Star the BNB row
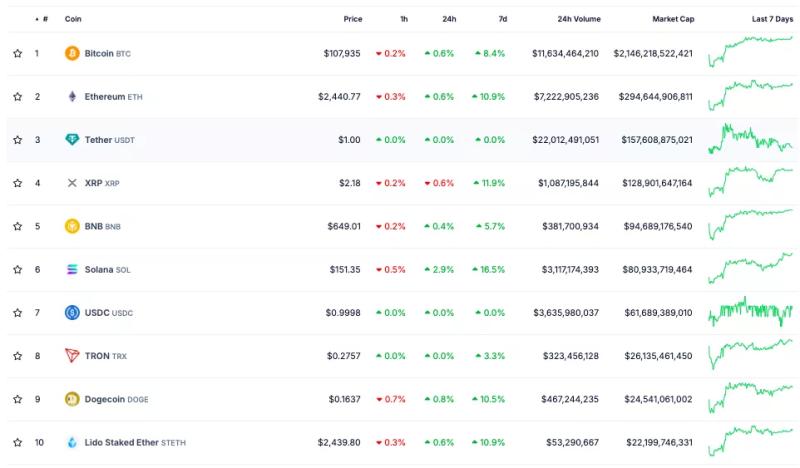Screen dimensions: 800x468 [x=18, y=226]
